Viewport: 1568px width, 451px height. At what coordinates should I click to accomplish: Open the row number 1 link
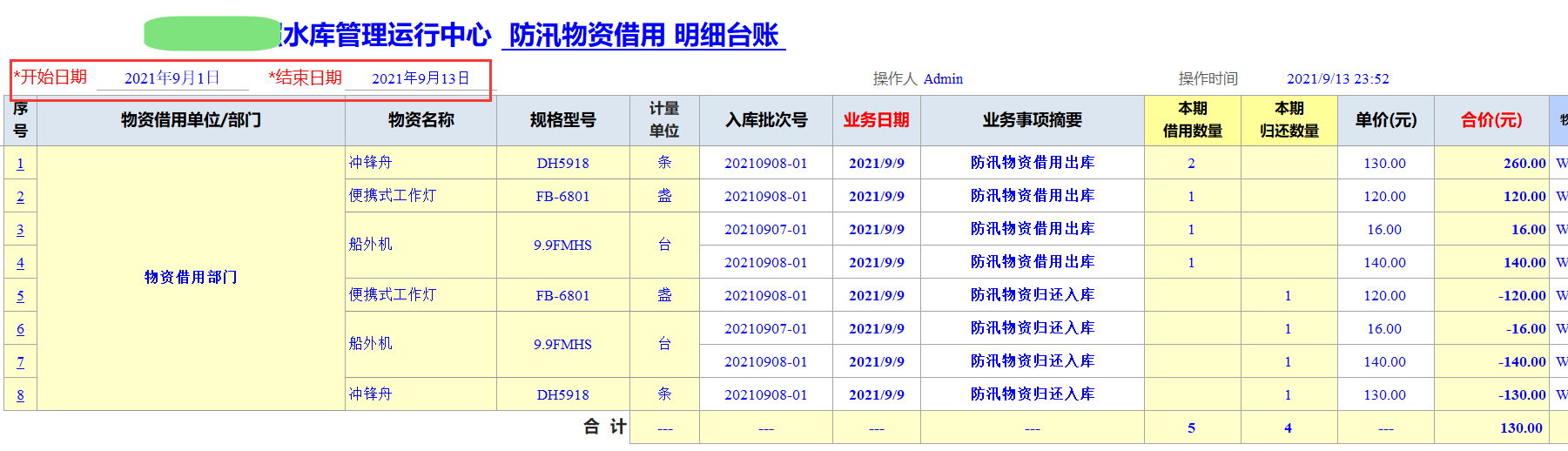pyautogui.click(x=20, y=164)
